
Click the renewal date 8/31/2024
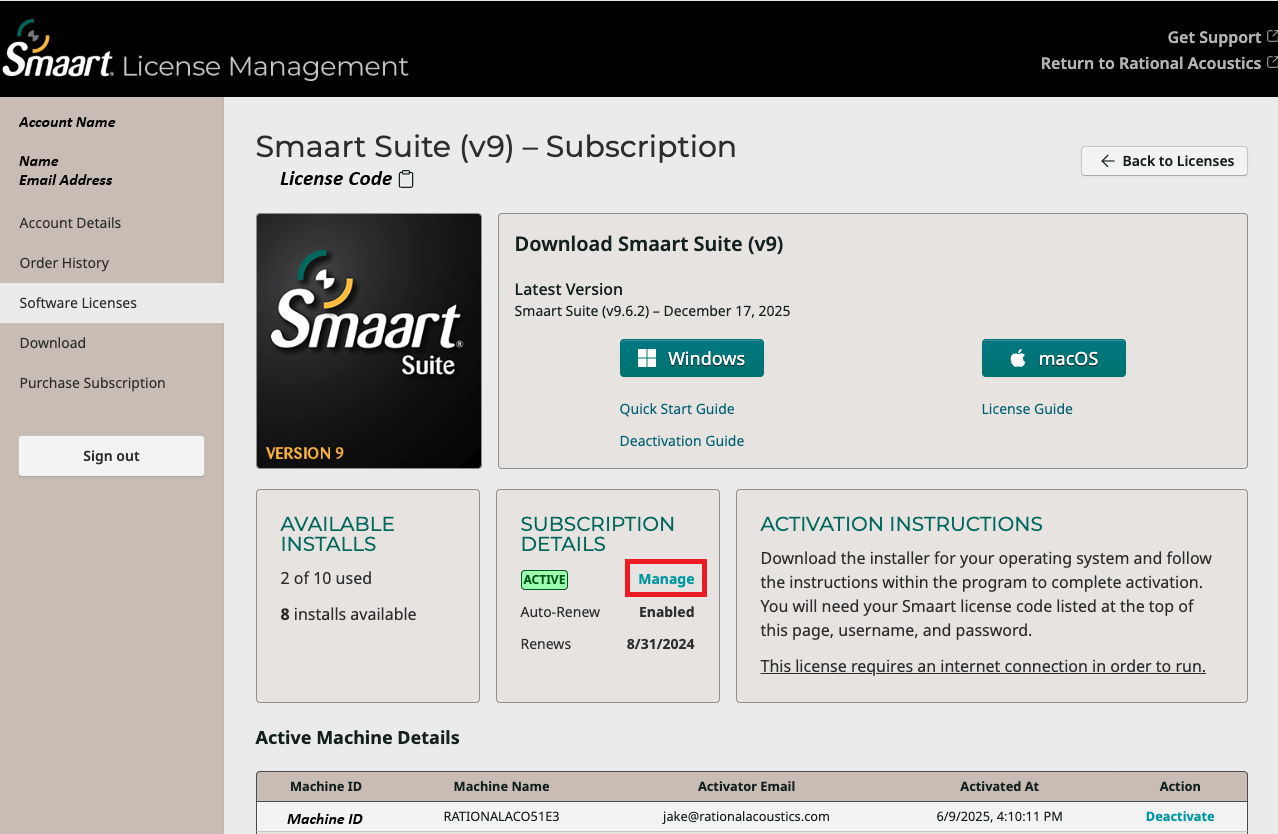pyautogui.click(x=660, y=644)
